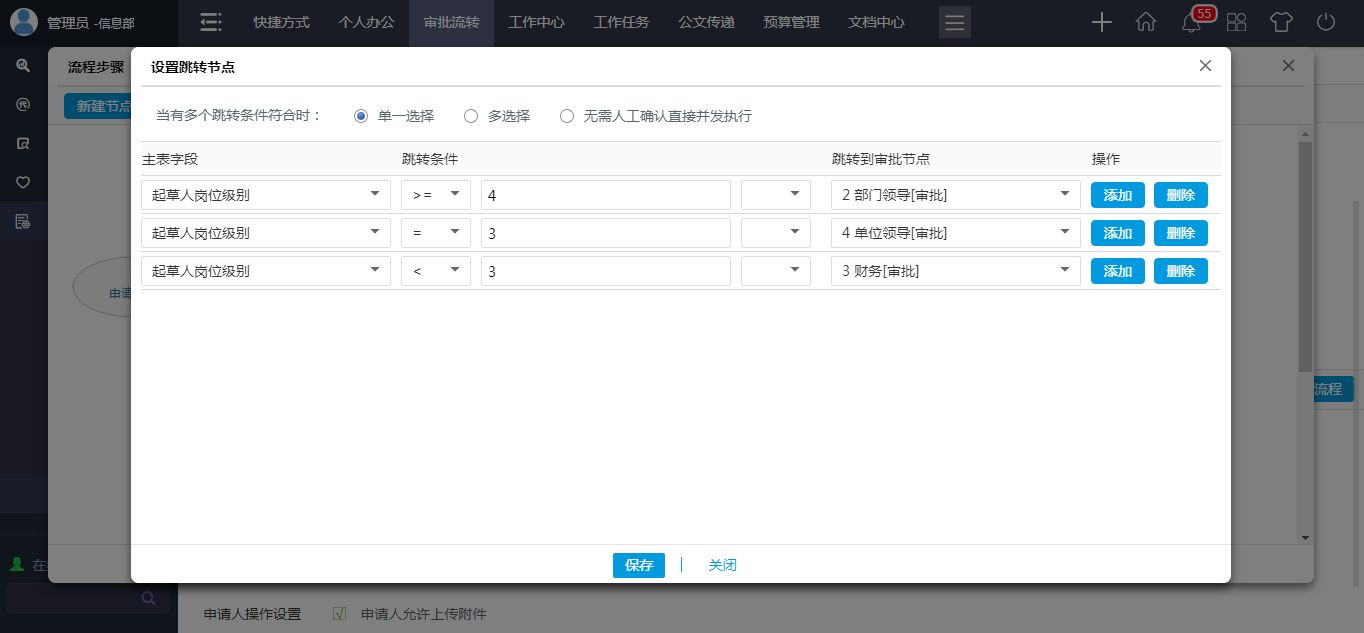Screen dimensions: 1364x633
Task: Click the heart icon in left sidebar
Action: pyautogui.click(x=23, y=182)
